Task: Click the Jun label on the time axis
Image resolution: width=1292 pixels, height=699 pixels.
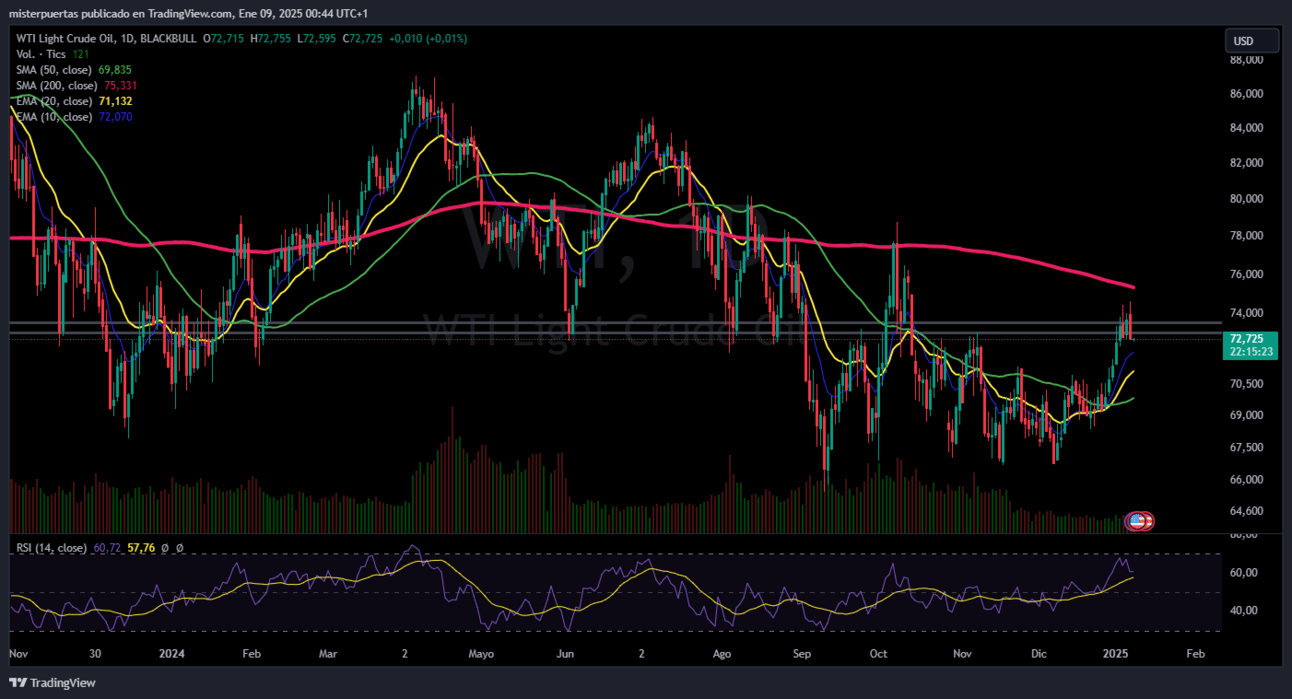Action: click(x=565, y=653)
